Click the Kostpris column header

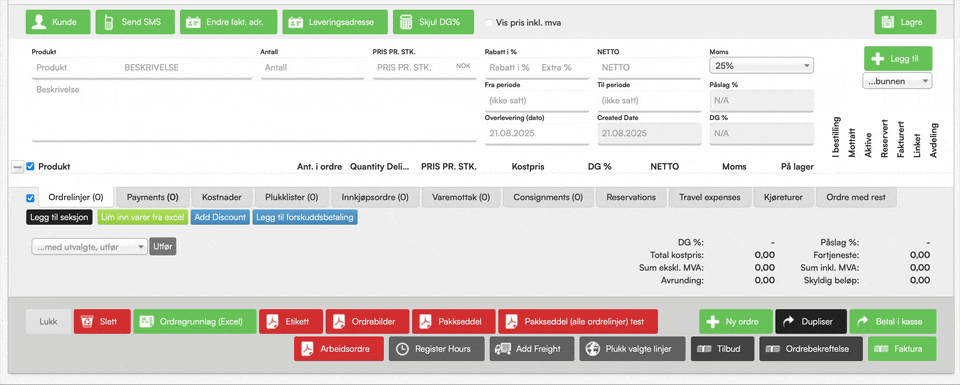click(527, 166)
